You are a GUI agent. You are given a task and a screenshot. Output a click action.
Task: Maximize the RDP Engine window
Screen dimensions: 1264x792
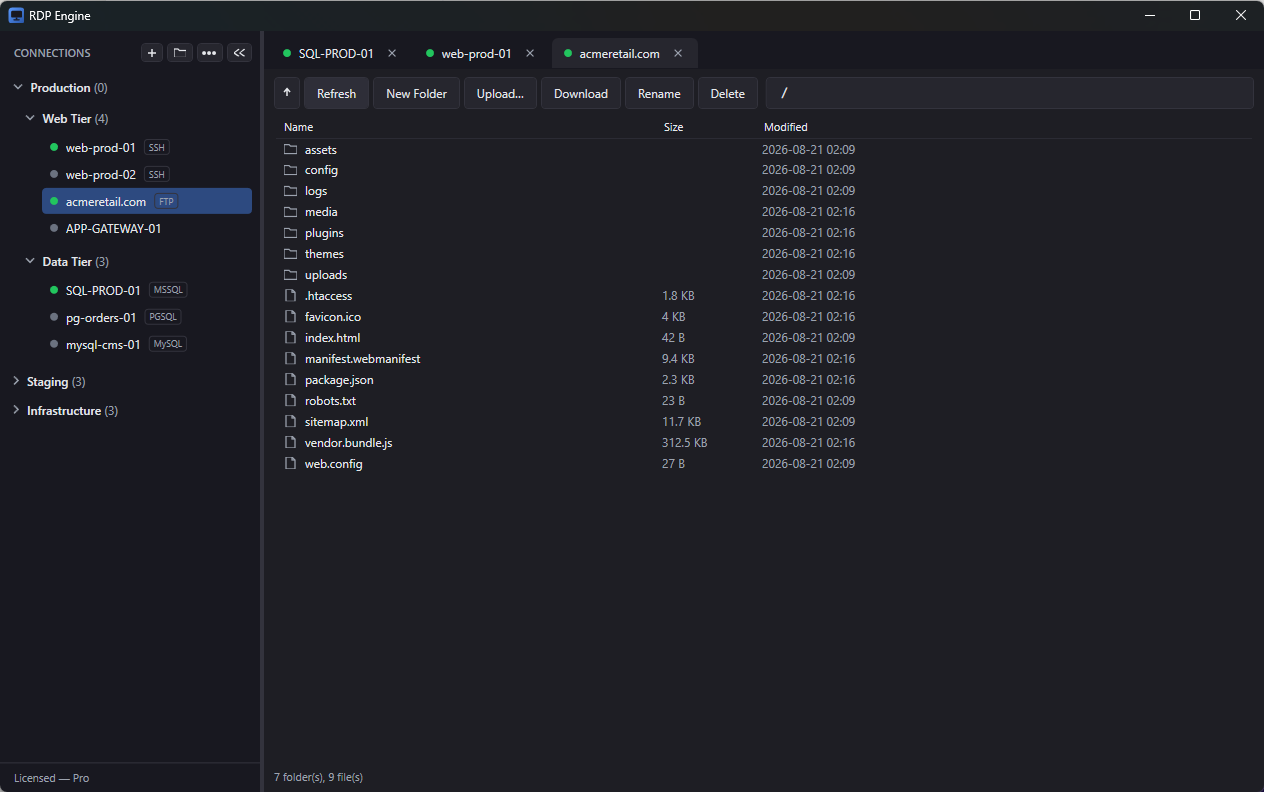(x=1195, y=15)
